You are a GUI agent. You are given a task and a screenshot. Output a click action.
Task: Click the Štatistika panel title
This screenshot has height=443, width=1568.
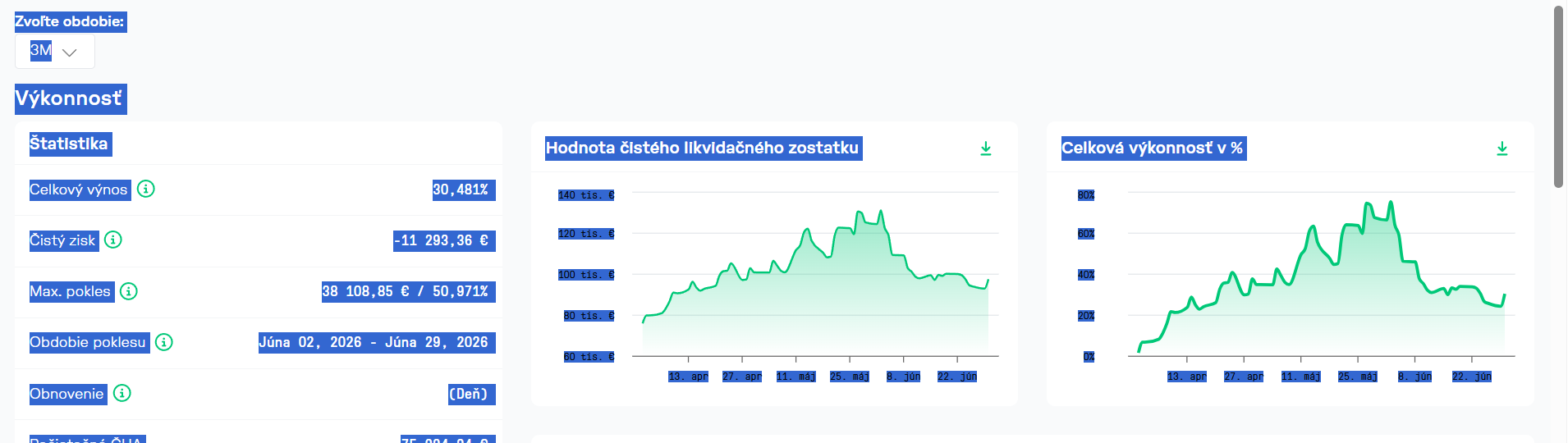tap(71, 144)
